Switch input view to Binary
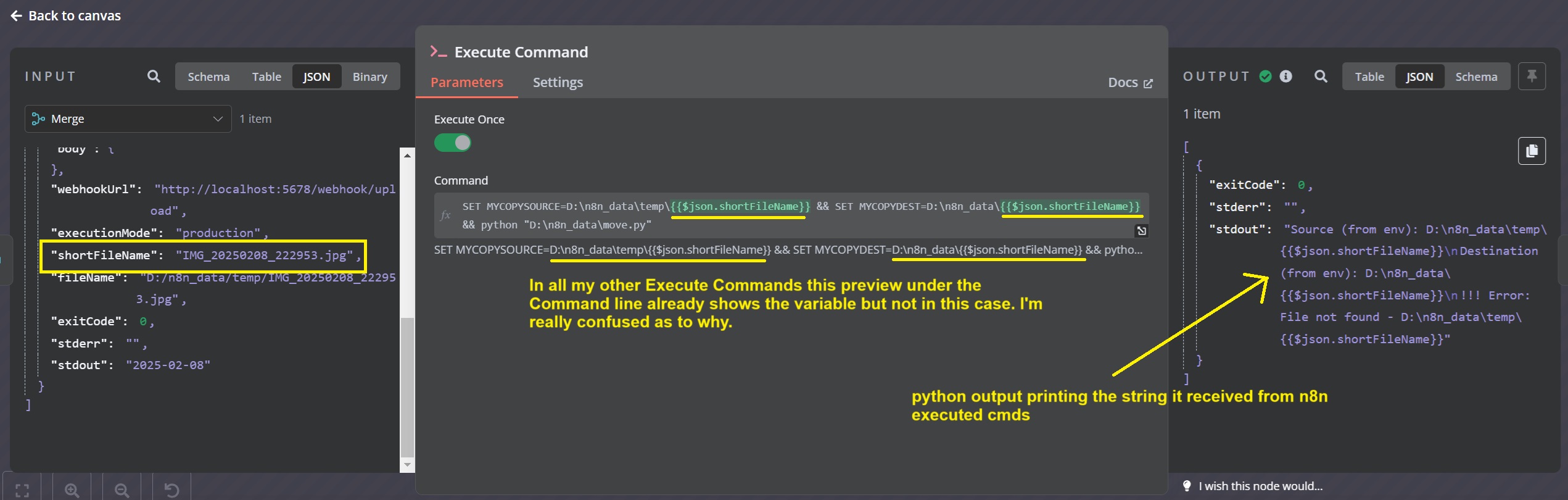 click(370, 77)
